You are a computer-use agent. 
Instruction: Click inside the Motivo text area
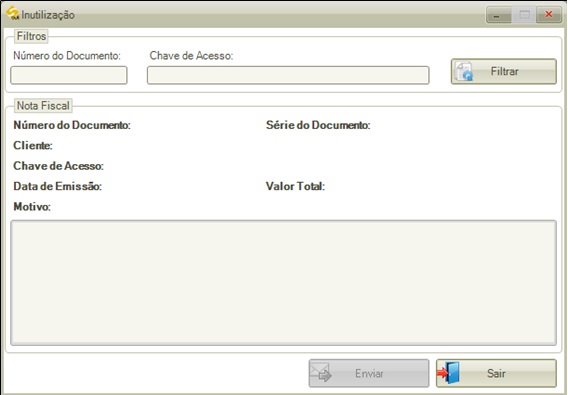283,283
